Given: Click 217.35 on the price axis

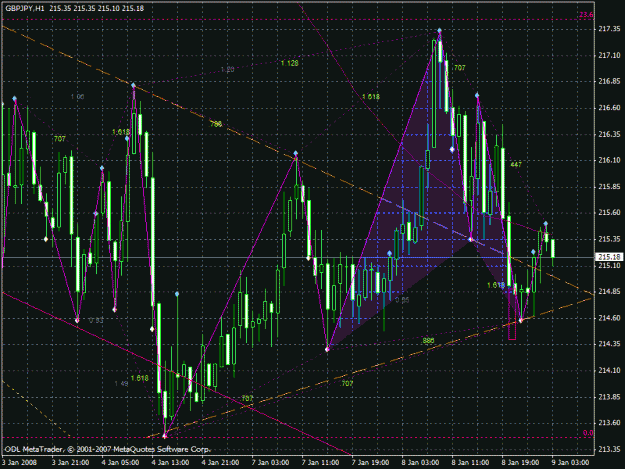Looking at the screenshot, I should [609, 29].
